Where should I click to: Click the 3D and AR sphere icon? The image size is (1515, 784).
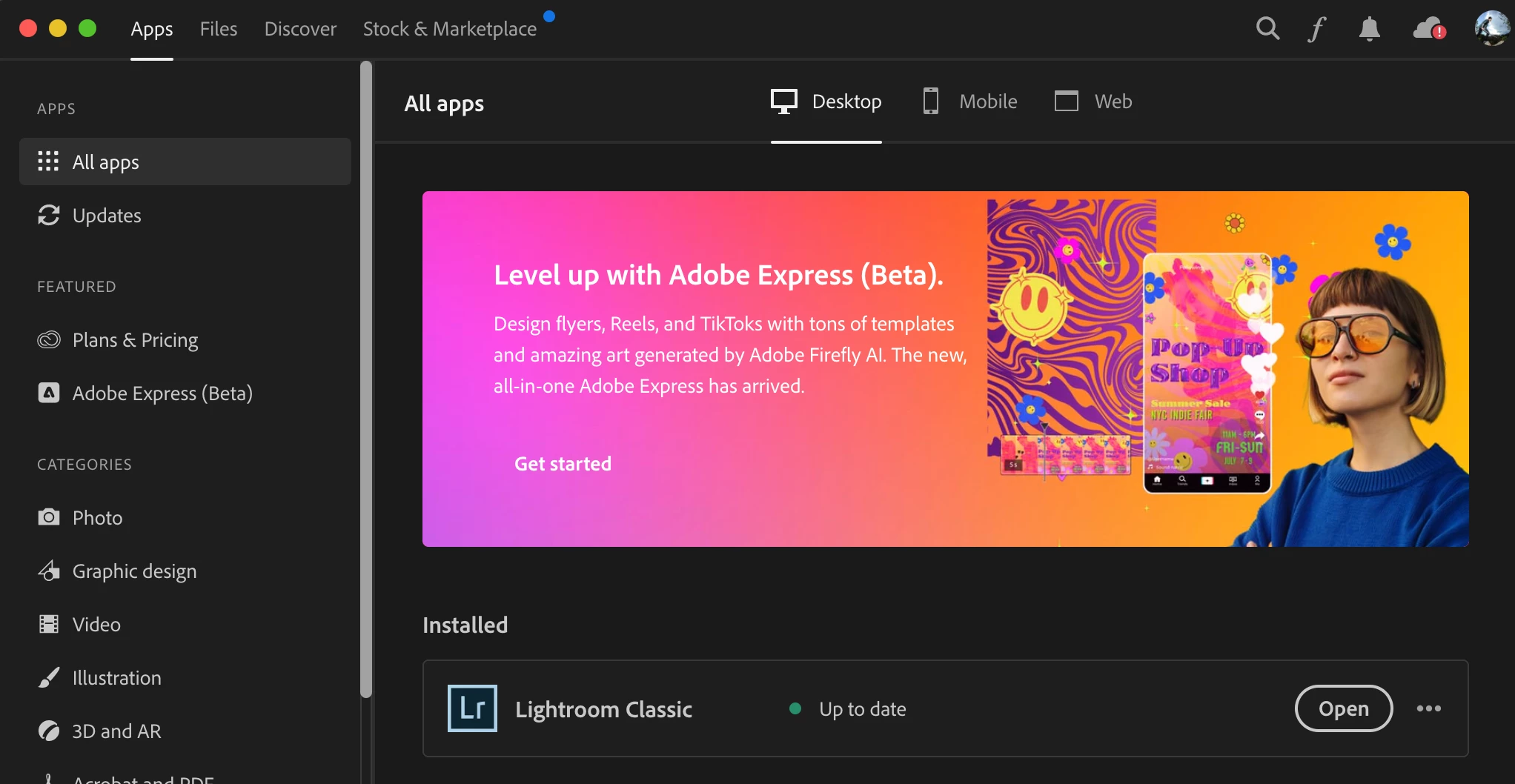tap(48, 731)
